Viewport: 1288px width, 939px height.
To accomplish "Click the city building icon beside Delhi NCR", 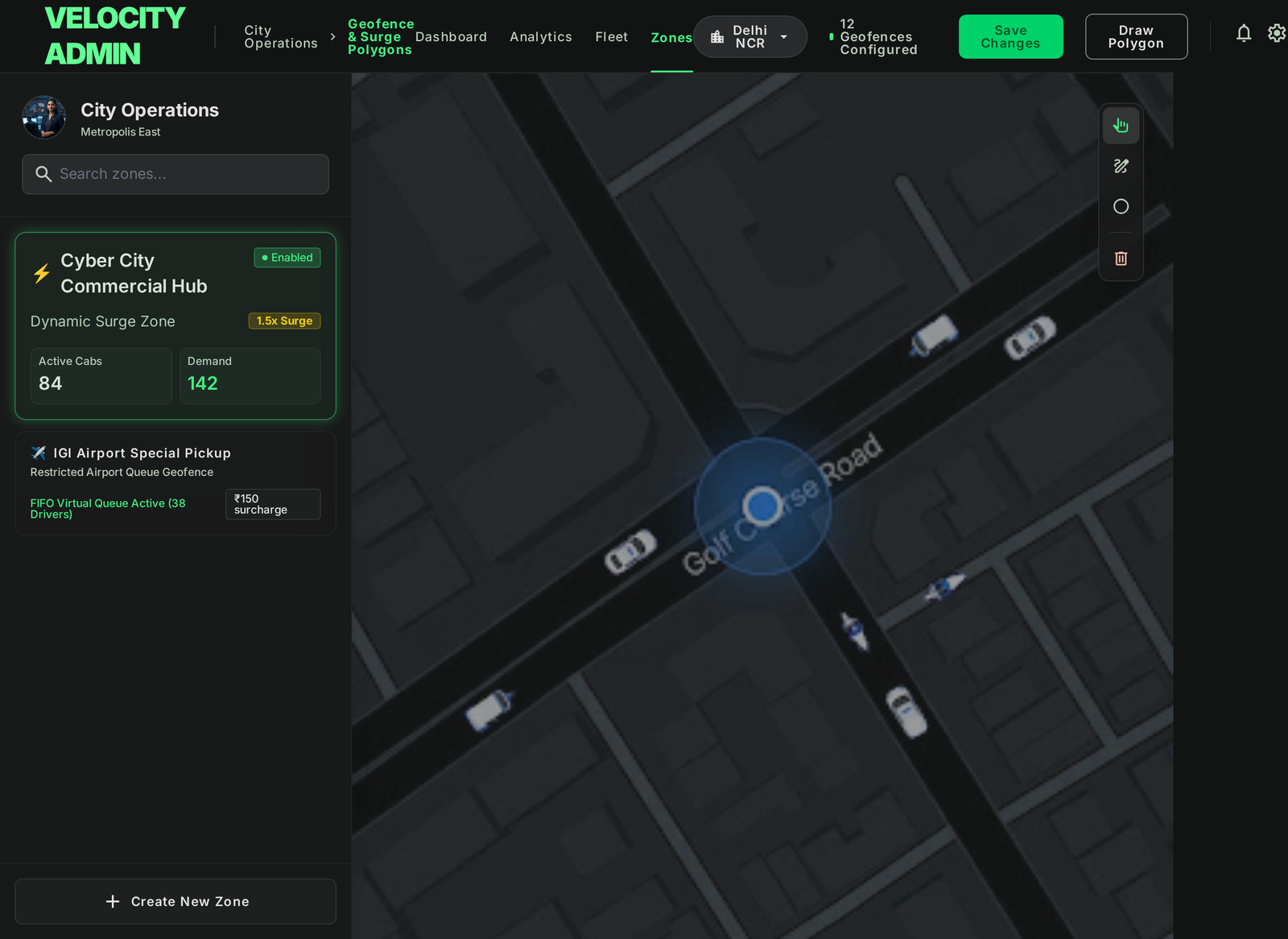I will 717,37.
